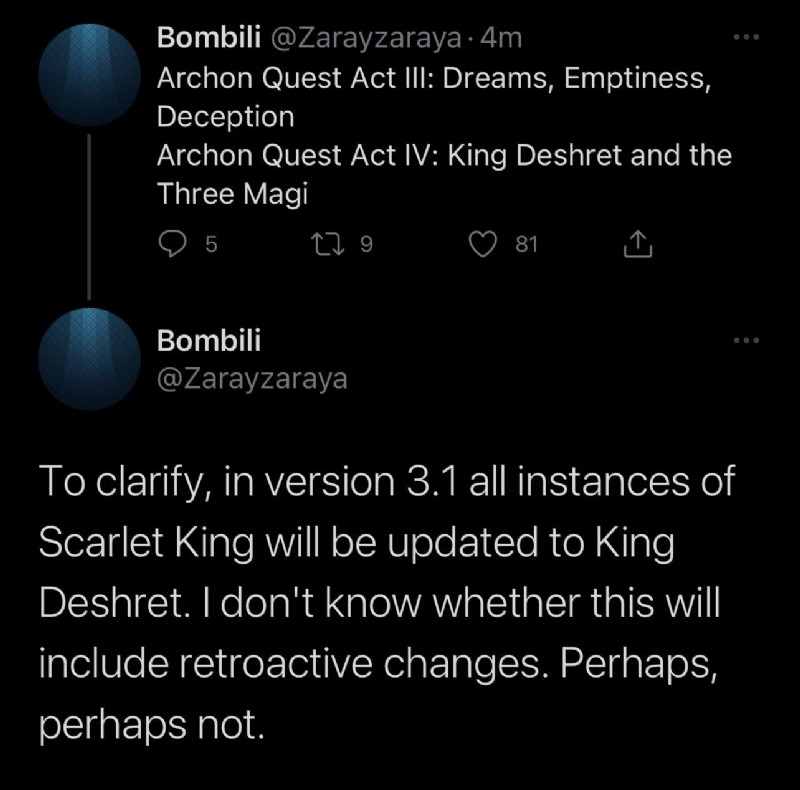
Task: Click the Bombili name above the clarification tweet
Action: tap(209, 341)
